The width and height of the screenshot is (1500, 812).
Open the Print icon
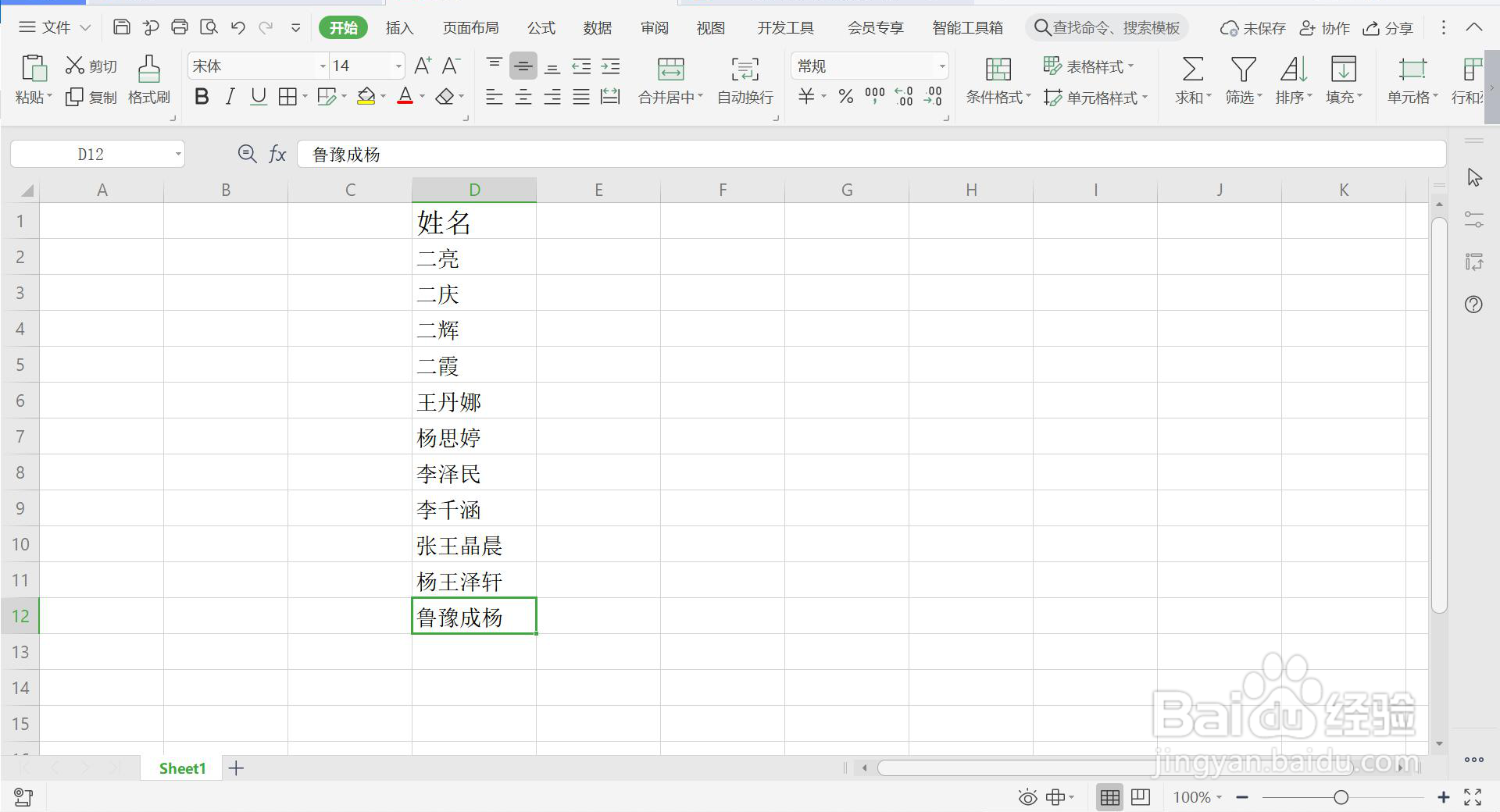click(180, 27)
